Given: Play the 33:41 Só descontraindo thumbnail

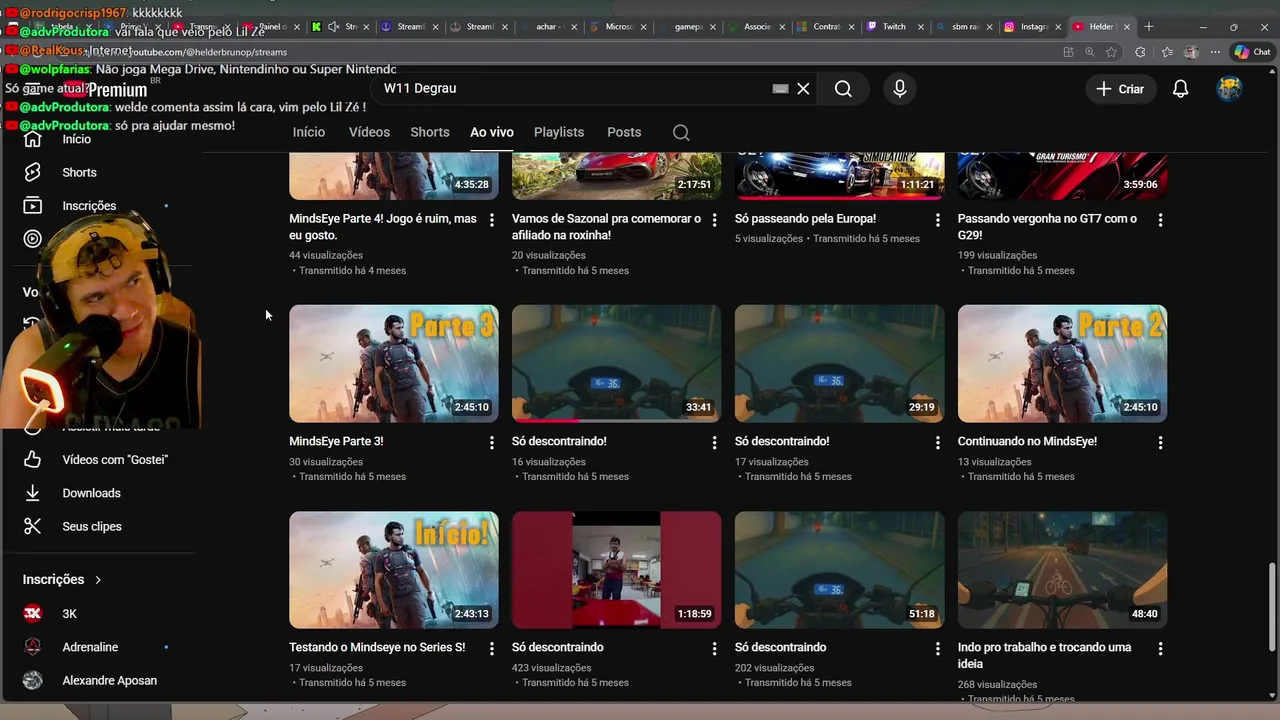Looking at the screenshot, I should pos(616,364).
